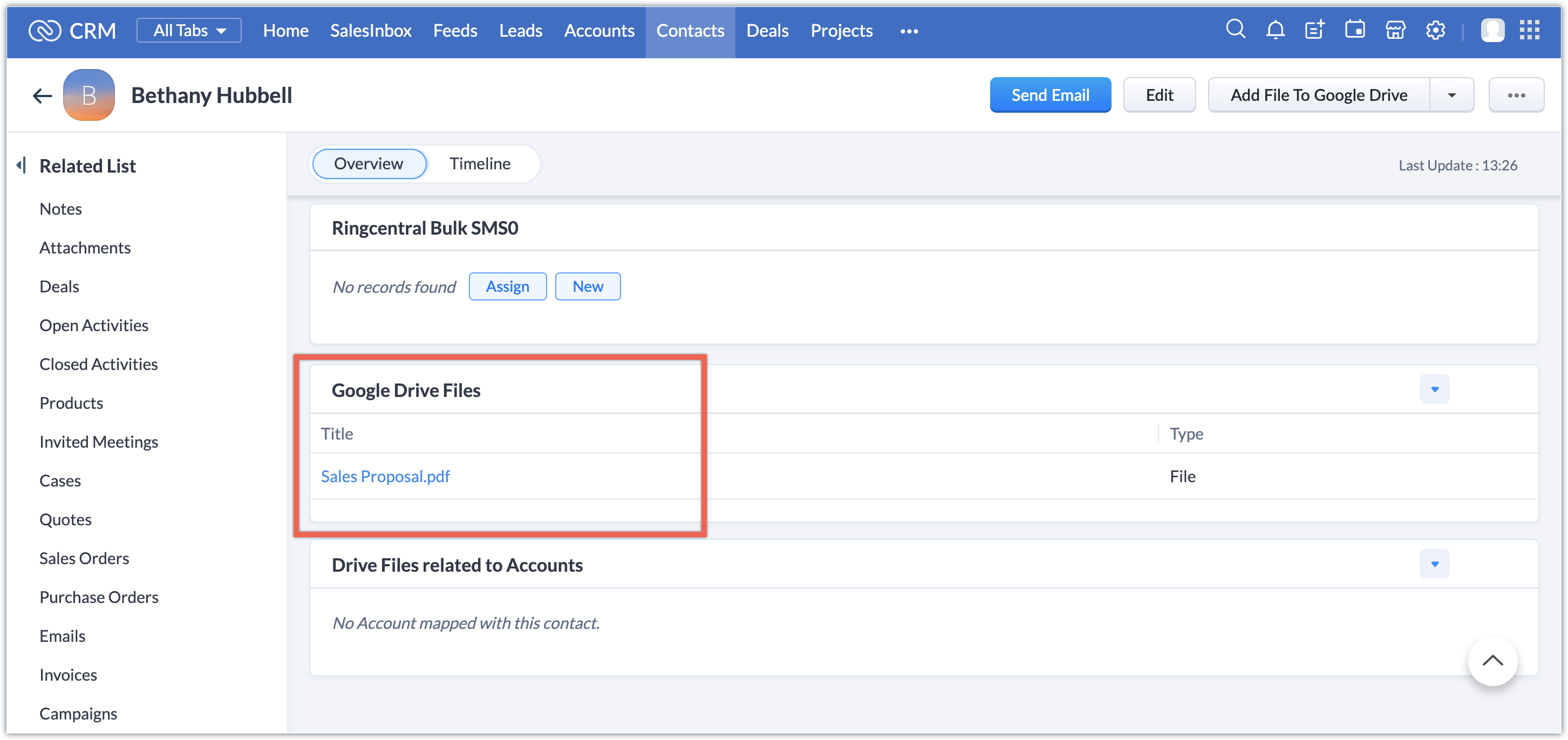Open notifications bell icon
The image size is (1568, 740).
[x=1275, y=29]
